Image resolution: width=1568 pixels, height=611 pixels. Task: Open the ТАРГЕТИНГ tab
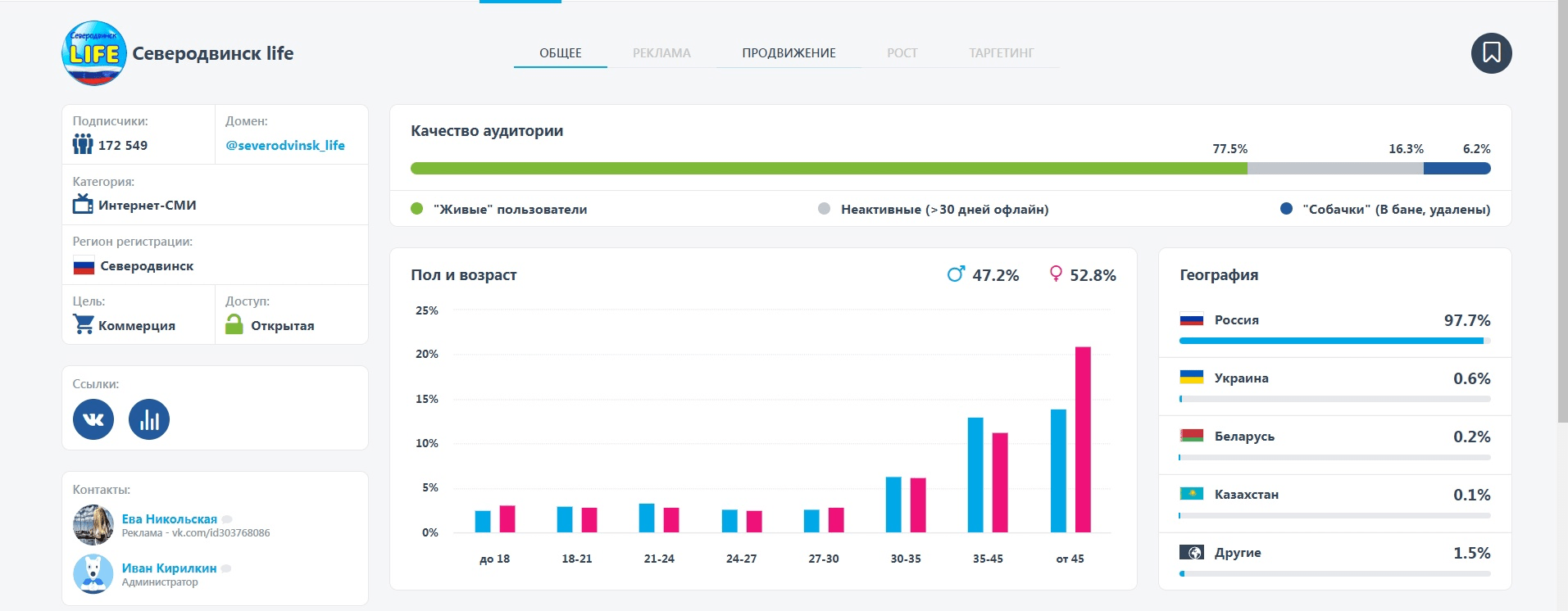click(x=1001, y=53)
